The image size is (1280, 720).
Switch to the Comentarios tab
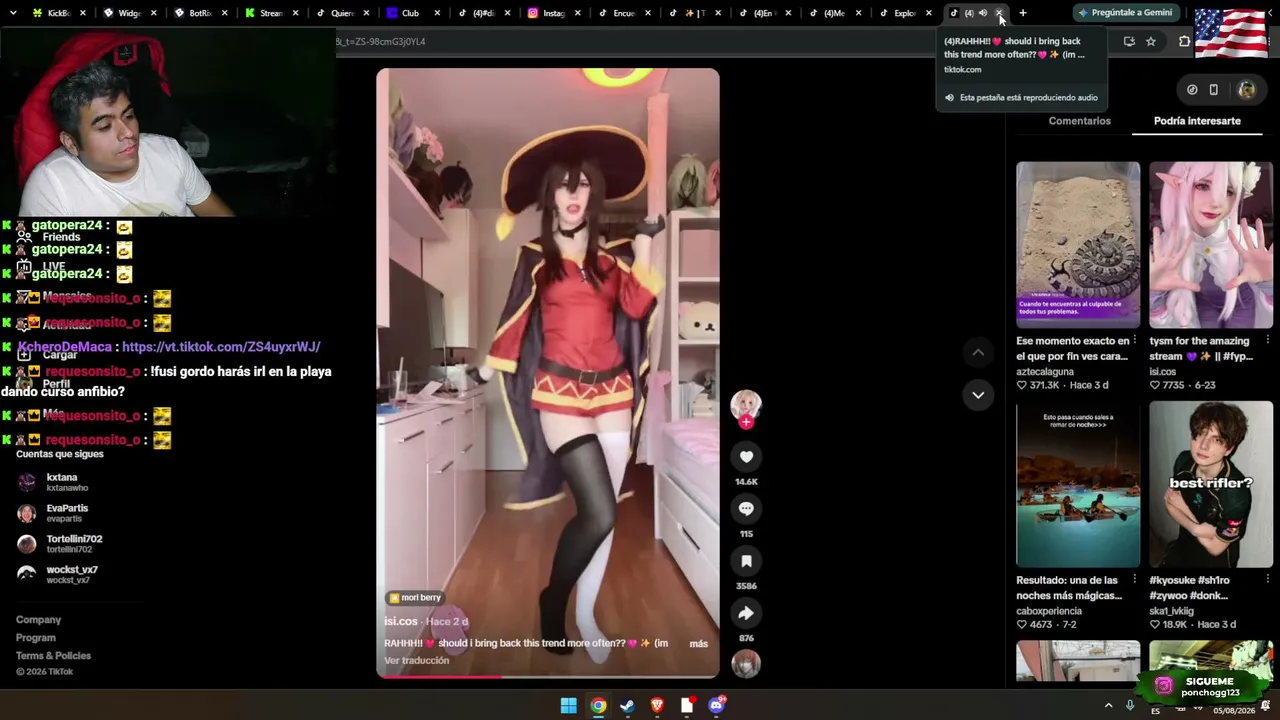pyautogui.click(x=1079, y=121)
